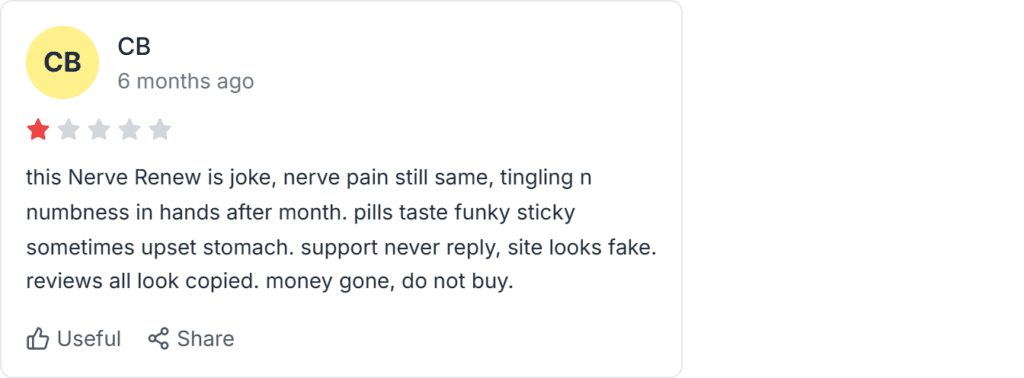Select the red first rating star
1024x378 pixels.
pyautogui.click(x=38, y=130)
